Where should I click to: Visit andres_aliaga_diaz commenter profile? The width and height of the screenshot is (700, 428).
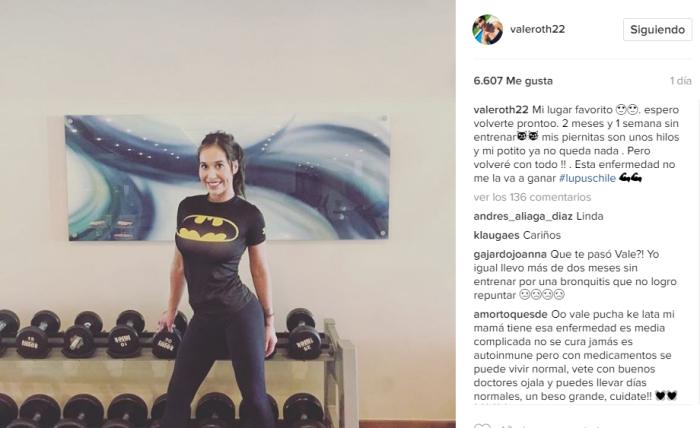tap(523, 216)
